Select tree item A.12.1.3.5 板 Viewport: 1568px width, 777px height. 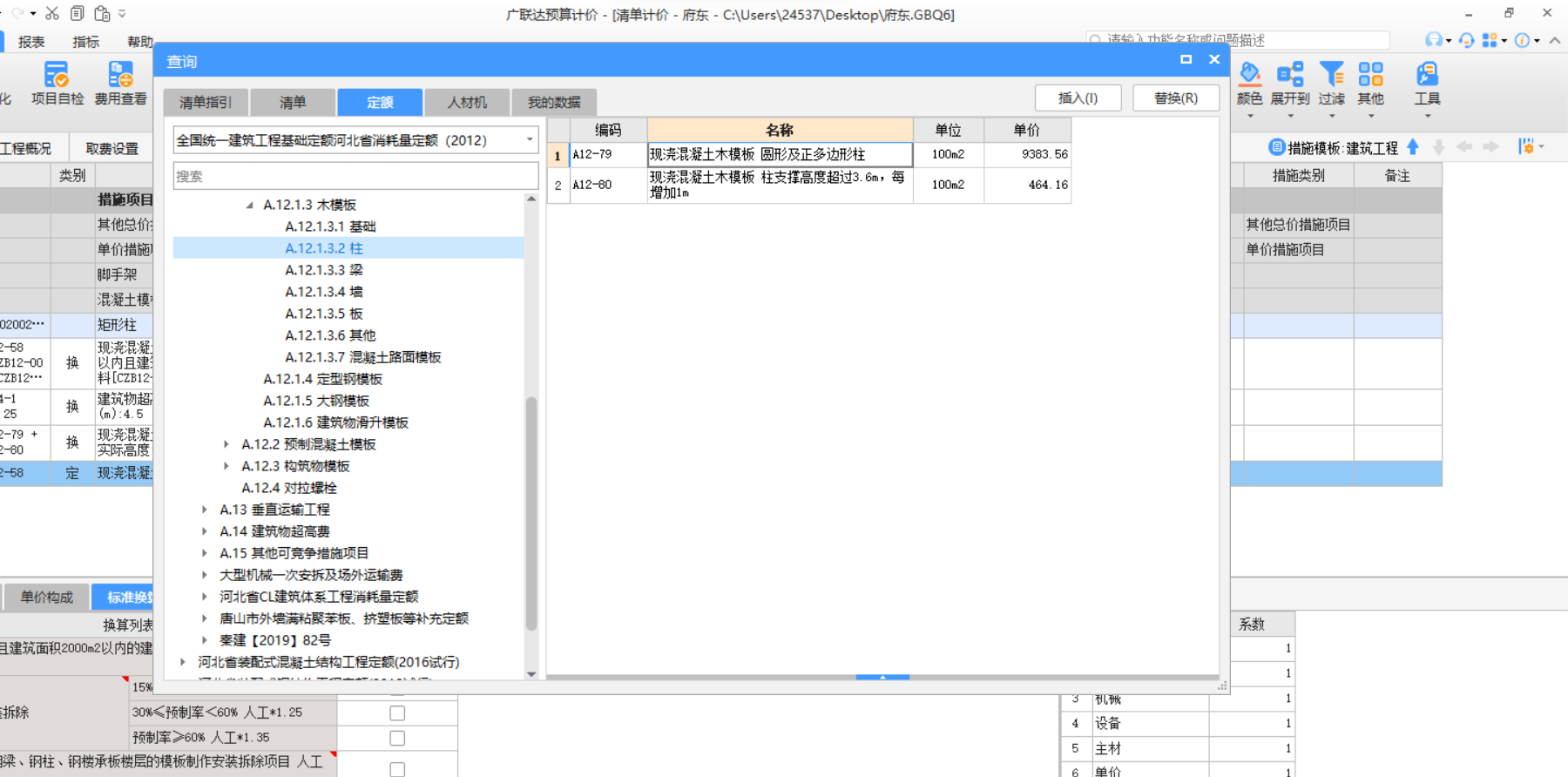(x=324, y=314)
